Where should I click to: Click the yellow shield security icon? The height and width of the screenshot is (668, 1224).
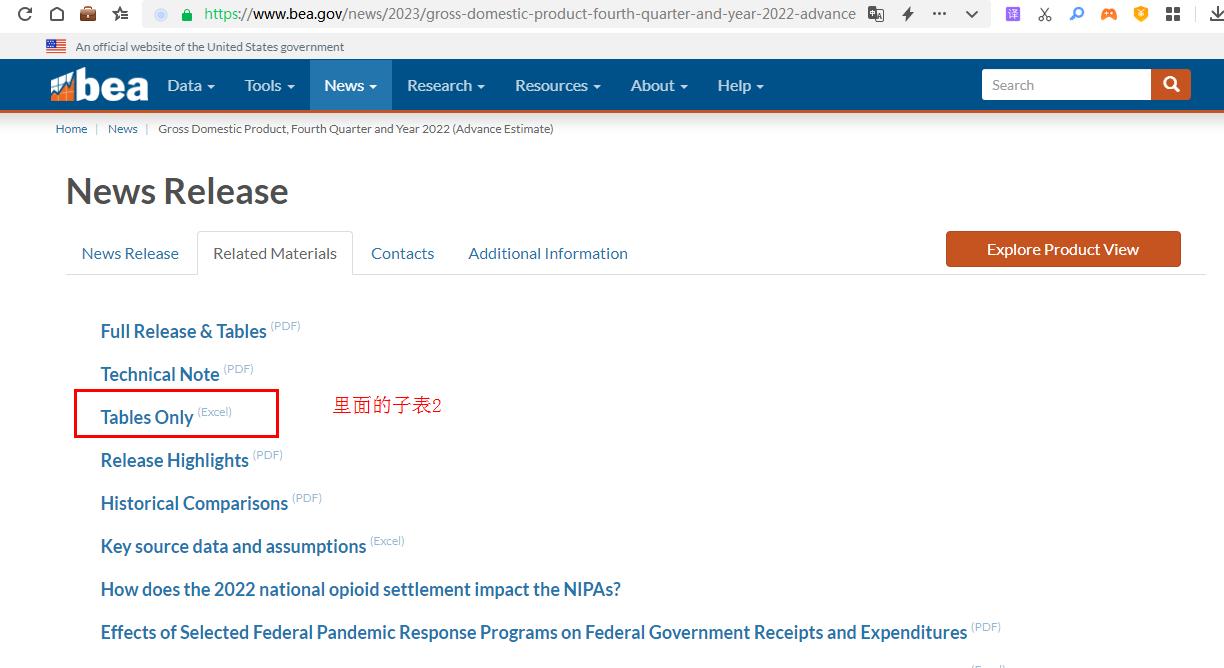point(1140,14)
